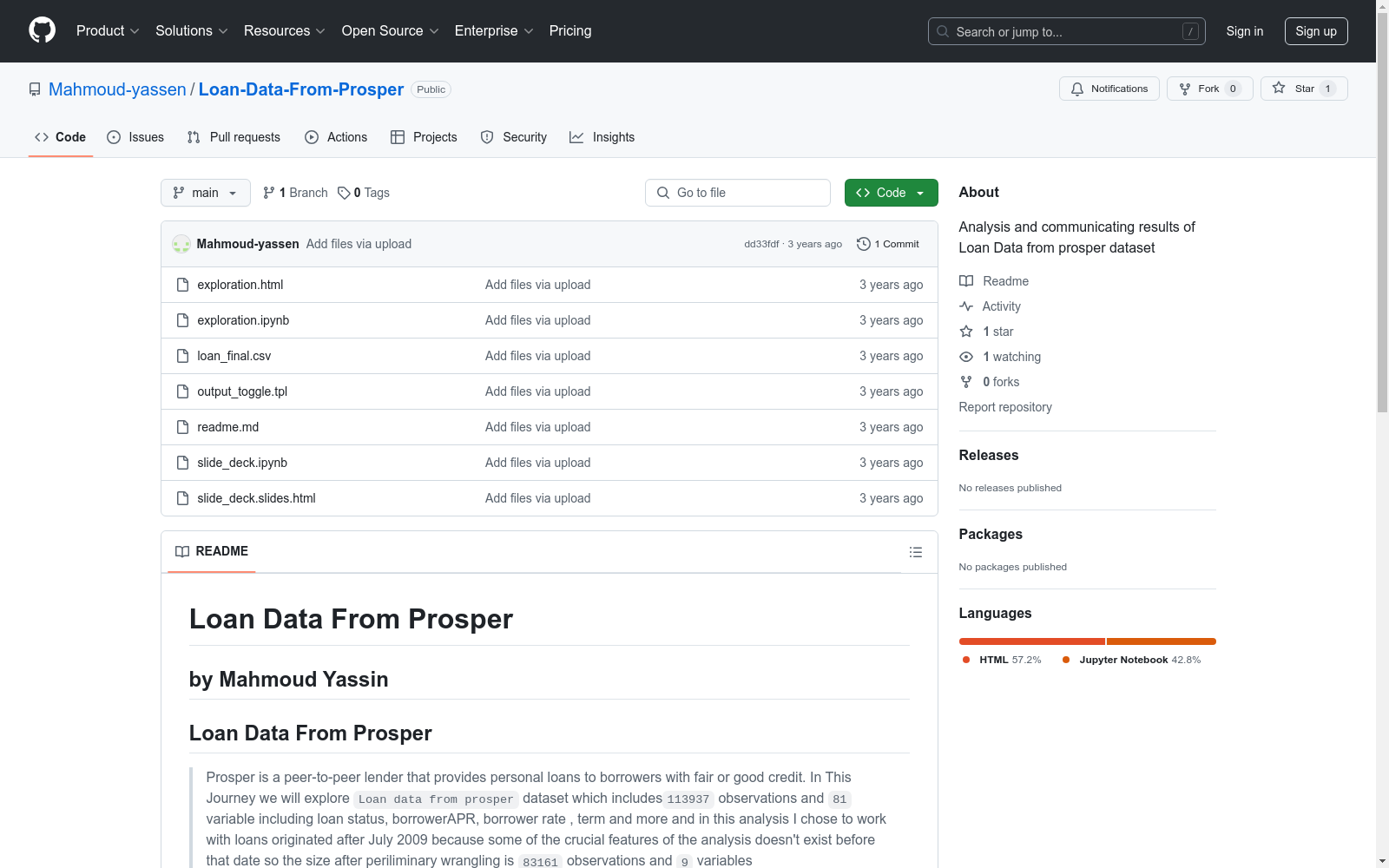This screenshot has height=868, width=1389.
Task: Switch to the Issues tab
Action: [x=135, y=137]
